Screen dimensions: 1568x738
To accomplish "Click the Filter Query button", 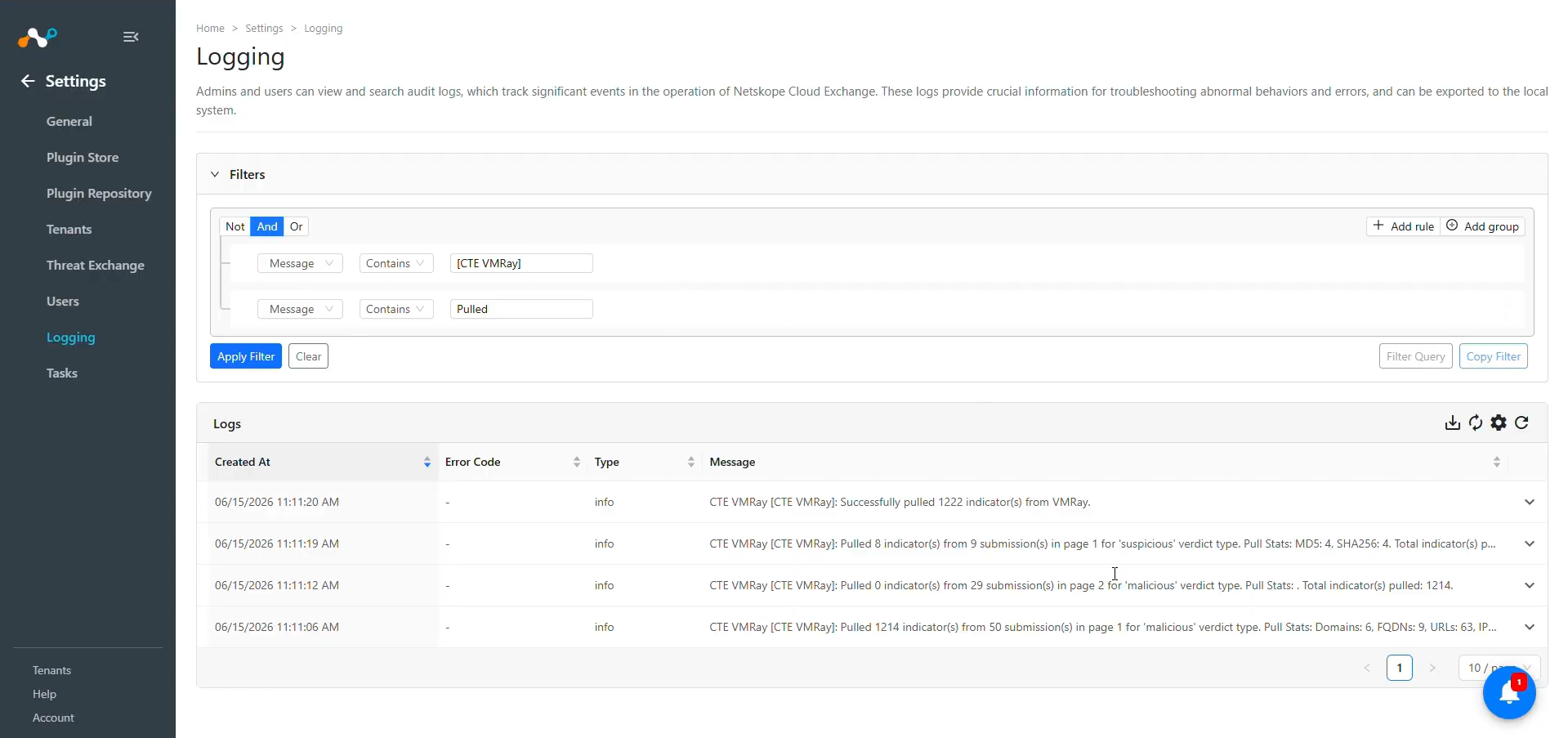I will click(x=1416, y=356).
